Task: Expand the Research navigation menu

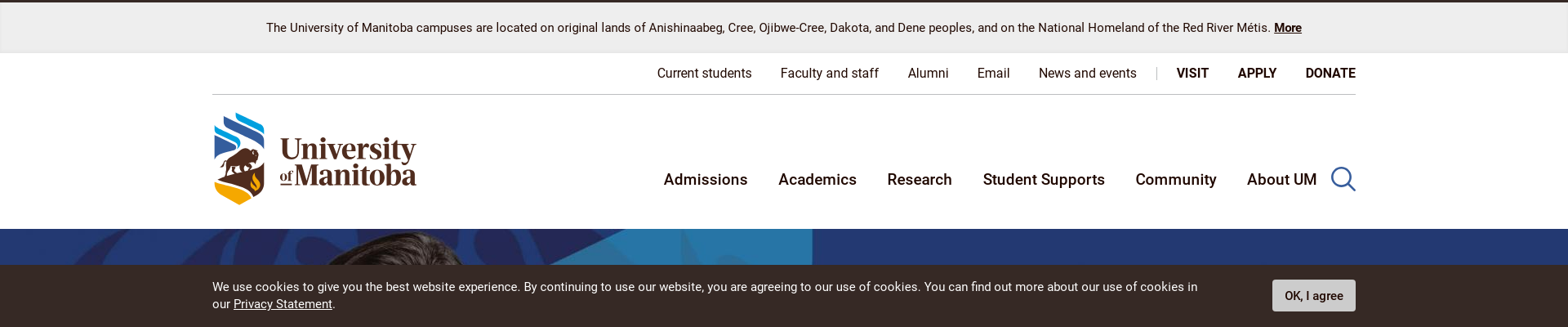Action: point(920,180)
